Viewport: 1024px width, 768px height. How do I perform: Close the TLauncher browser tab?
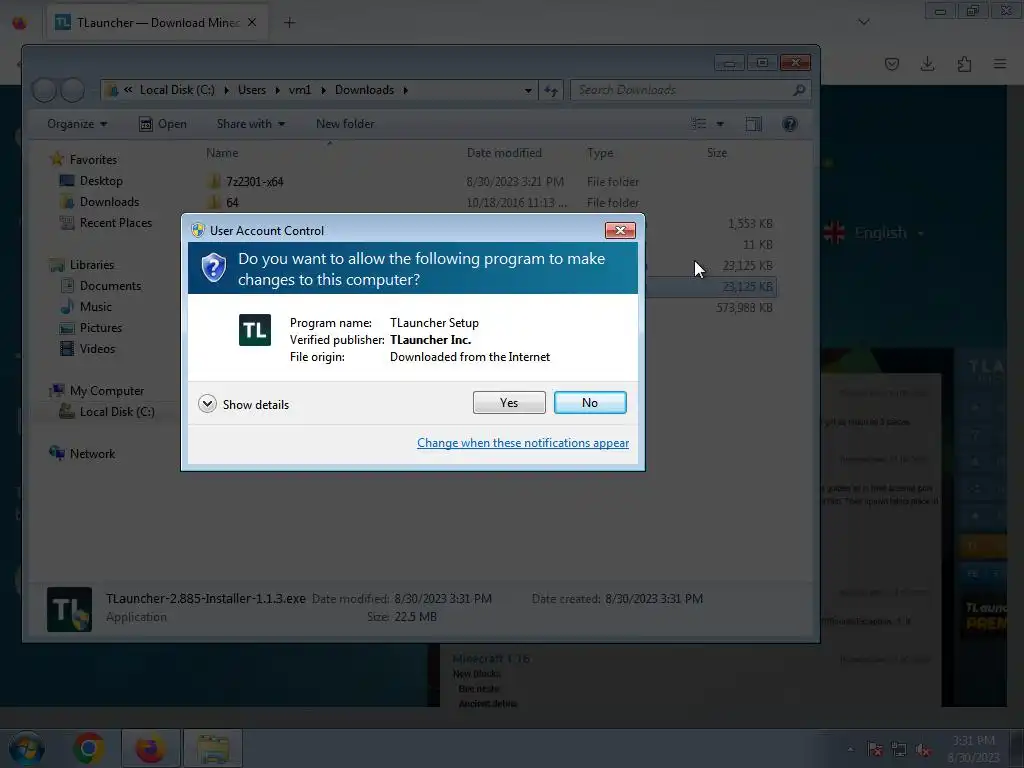[252, 22]
